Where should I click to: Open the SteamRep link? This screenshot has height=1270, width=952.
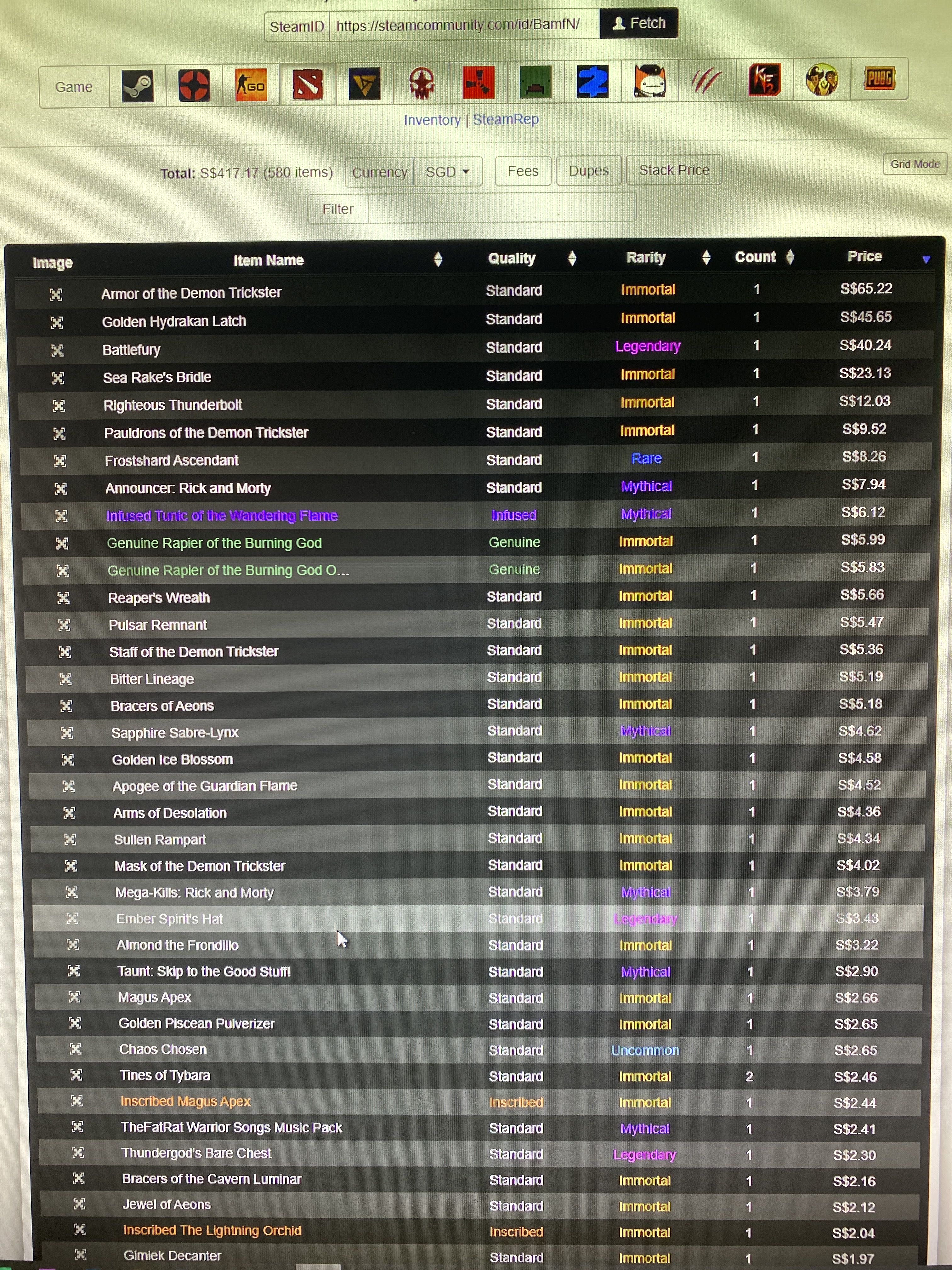(x=506, y=119)
